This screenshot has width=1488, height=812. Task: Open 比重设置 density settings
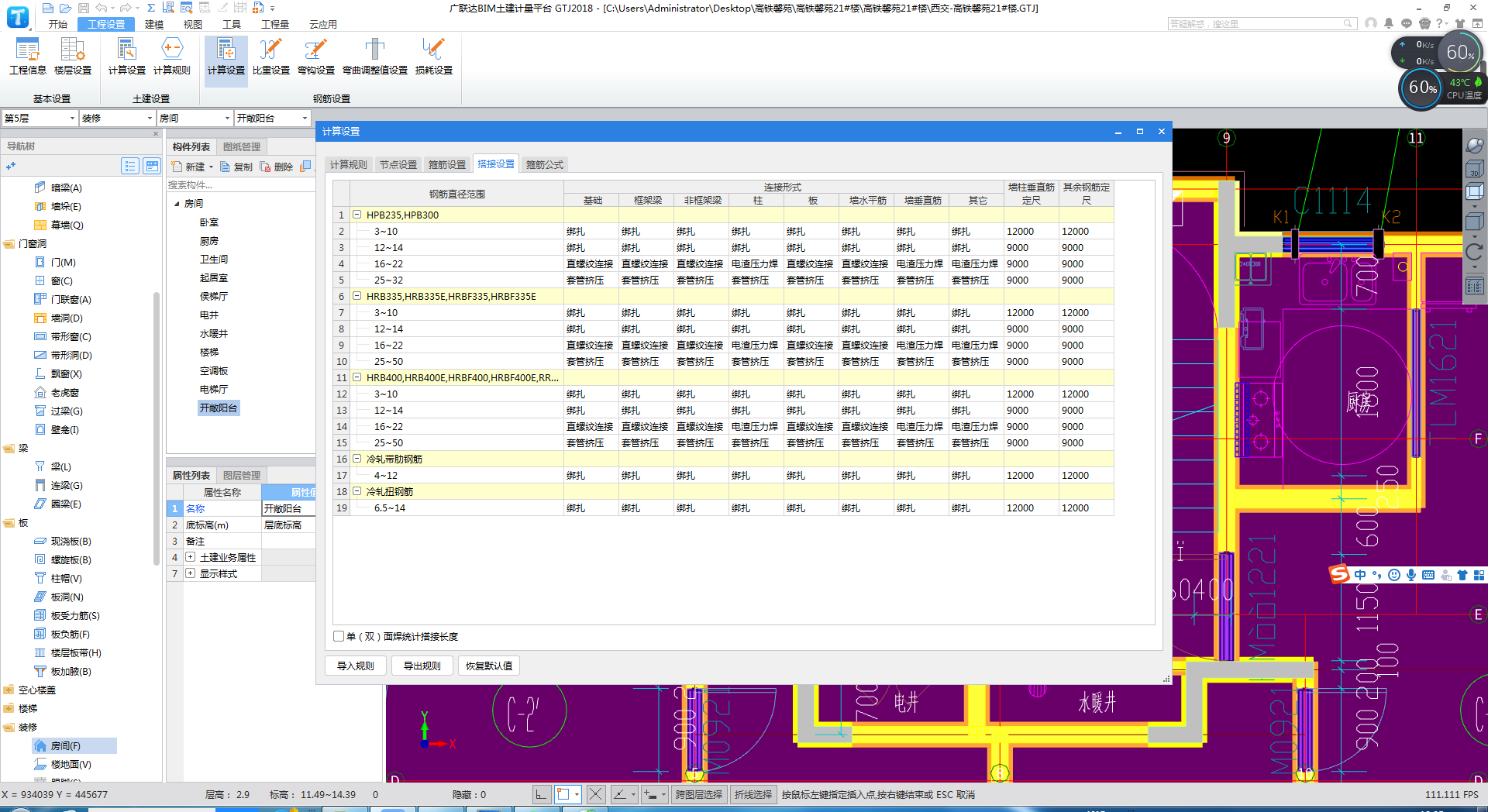pyautogui.click(x=270, y=56)
